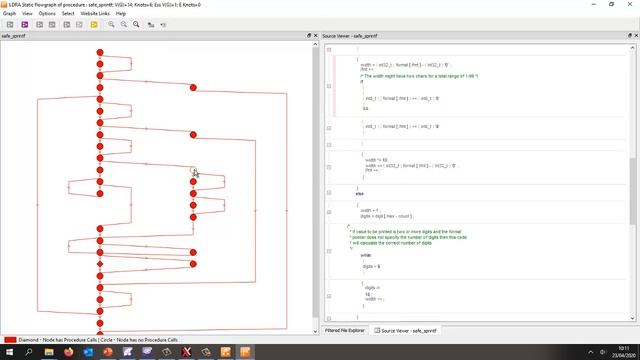Collapse the block with range 1-99 comment
The image size is (640, 360).
pos(329,86)
